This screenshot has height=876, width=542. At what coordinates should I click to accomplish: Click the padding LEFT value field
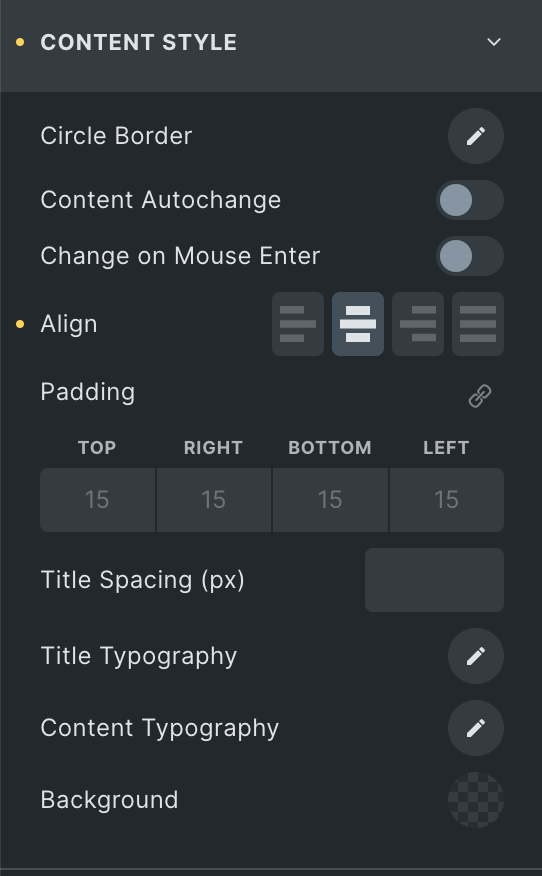[446, 500]
